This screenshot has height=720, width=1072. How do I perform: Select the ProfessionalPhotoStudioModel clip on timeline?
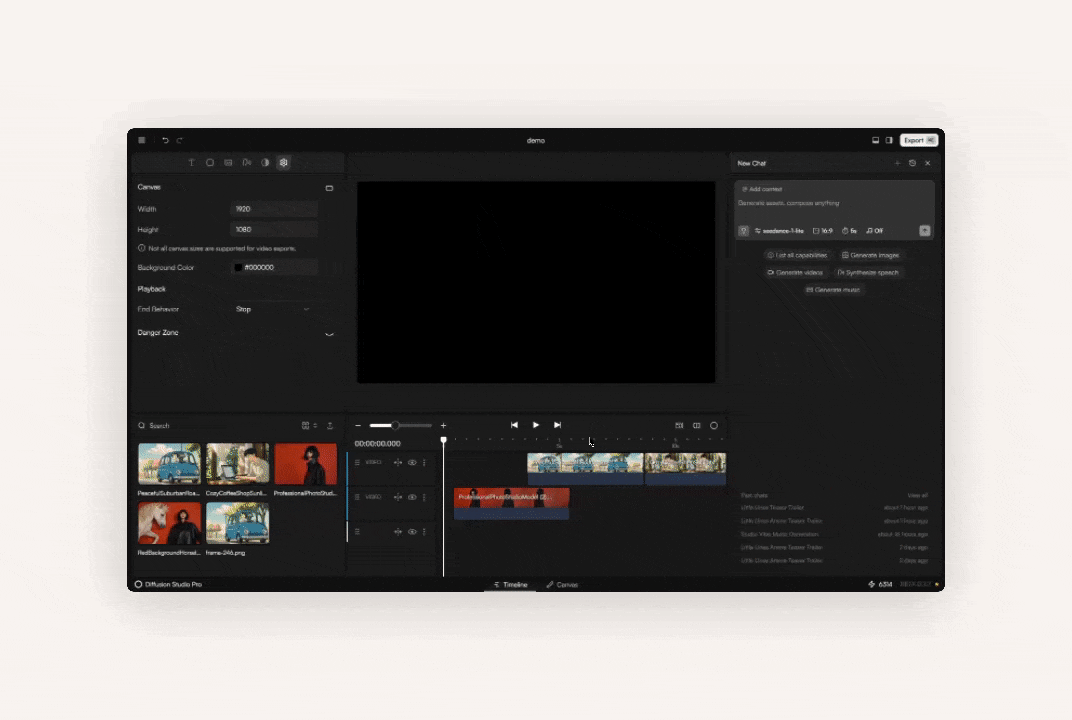tap(511, 503)
